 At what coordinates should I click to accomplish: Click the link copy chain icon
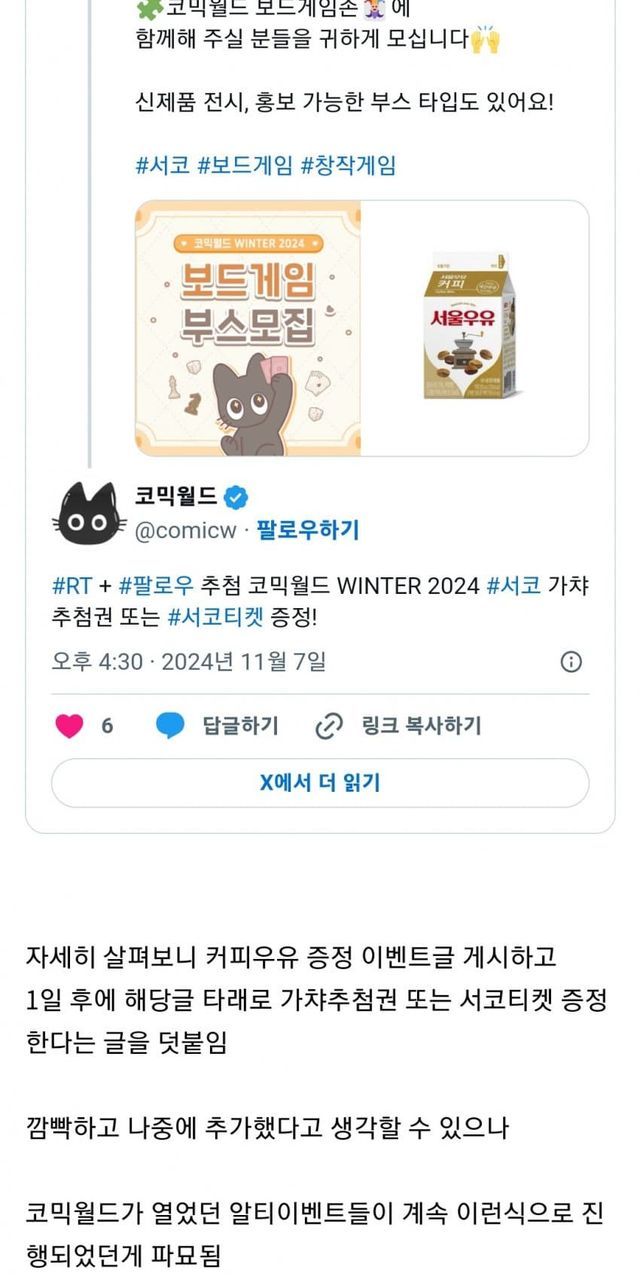coord(329,726)
